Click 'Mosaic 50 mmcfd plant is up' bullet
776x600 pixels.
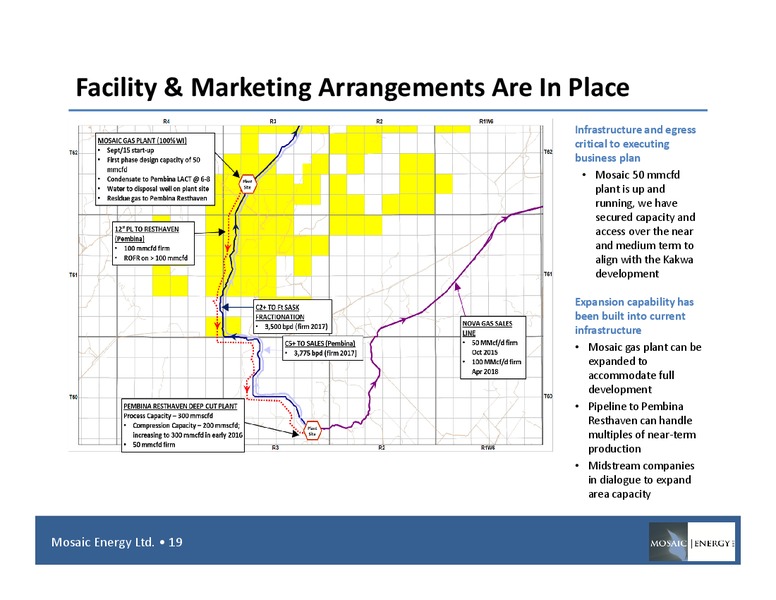pos(645,224)
